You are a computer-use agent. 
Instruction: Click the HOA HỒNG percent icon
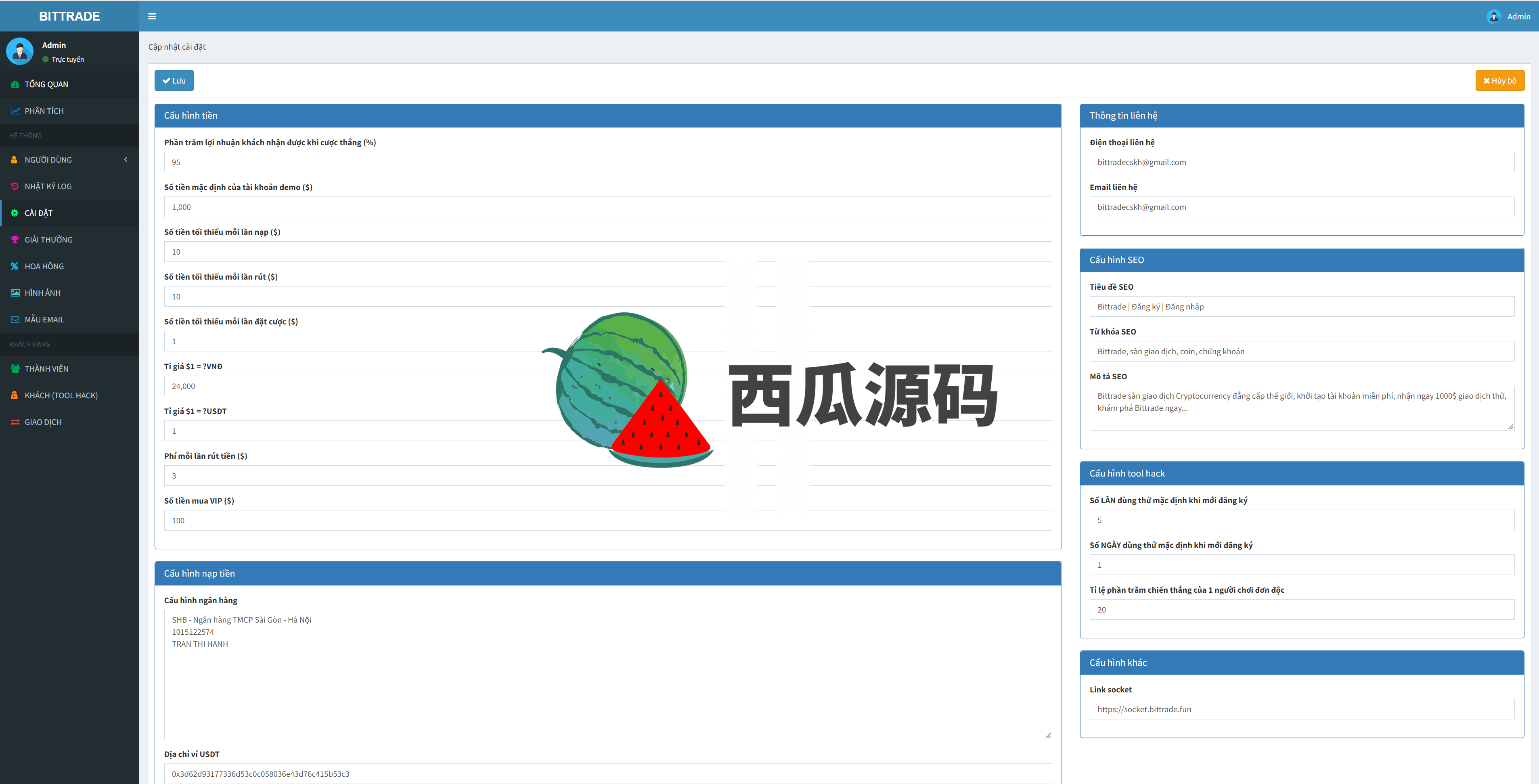pyautogui.click(x=15, y=266)
